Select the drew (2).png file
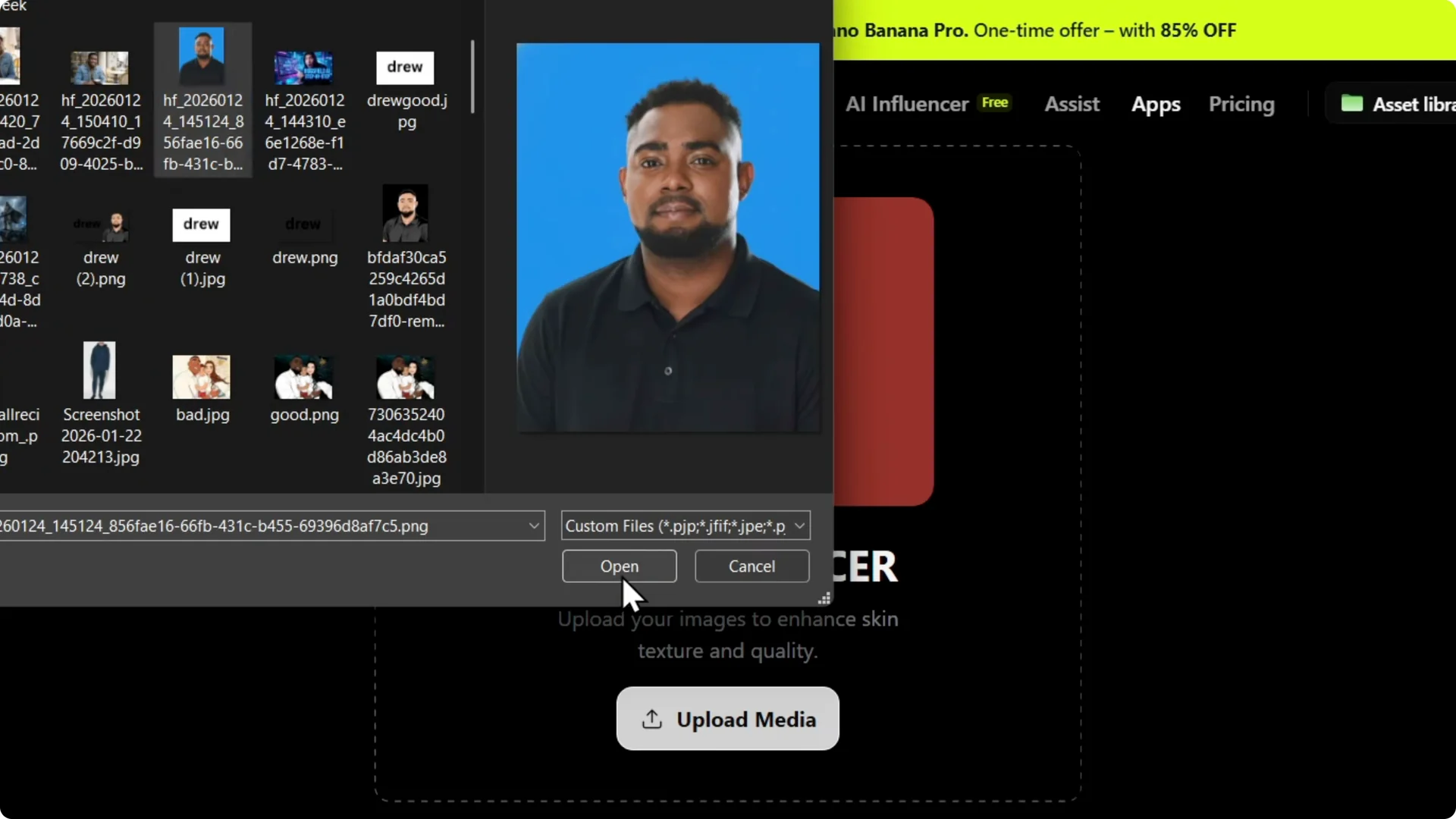 [x=101, y=224]
